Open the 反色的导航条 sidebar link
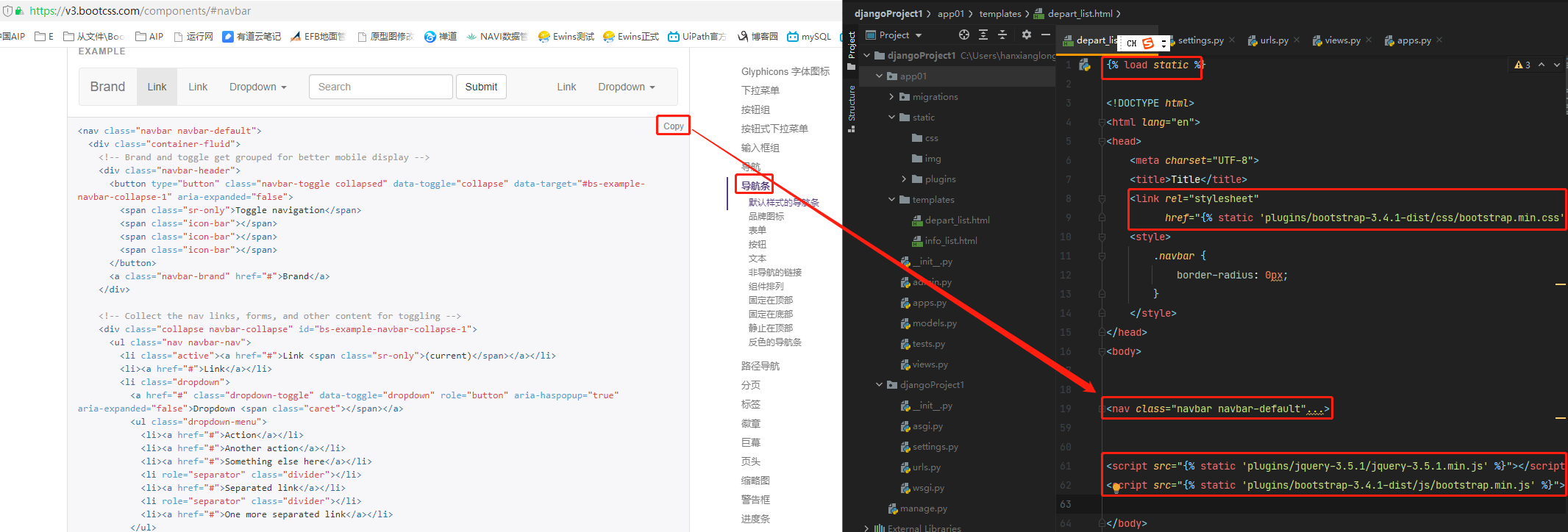 click(775, 342)
